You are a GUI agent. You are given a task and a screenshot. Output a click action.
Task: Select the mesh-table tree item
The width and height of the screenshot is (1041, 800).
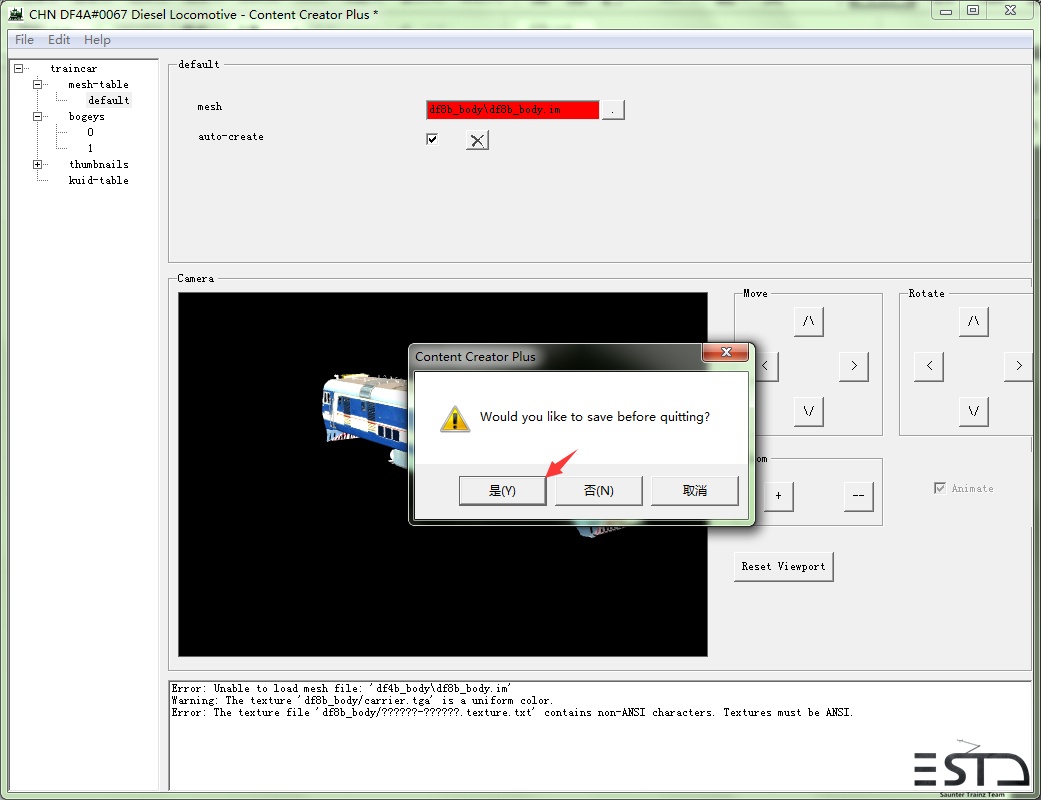tap(98, 84)
